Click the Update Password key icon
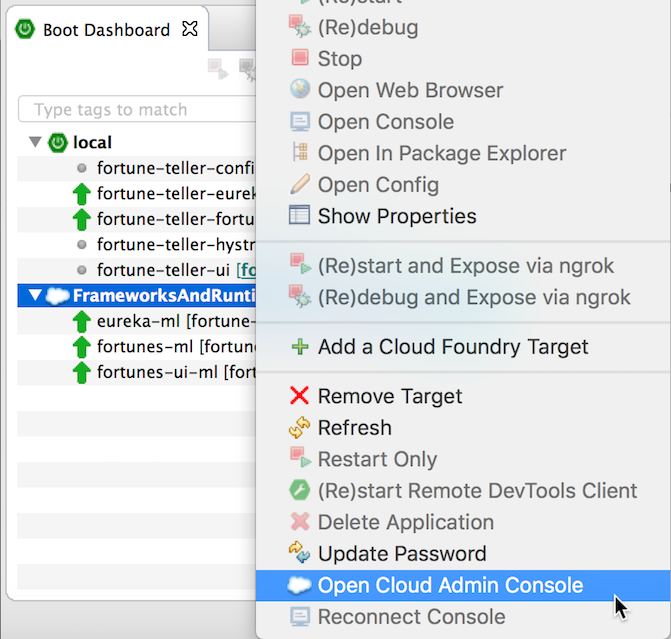 [300, 553]
